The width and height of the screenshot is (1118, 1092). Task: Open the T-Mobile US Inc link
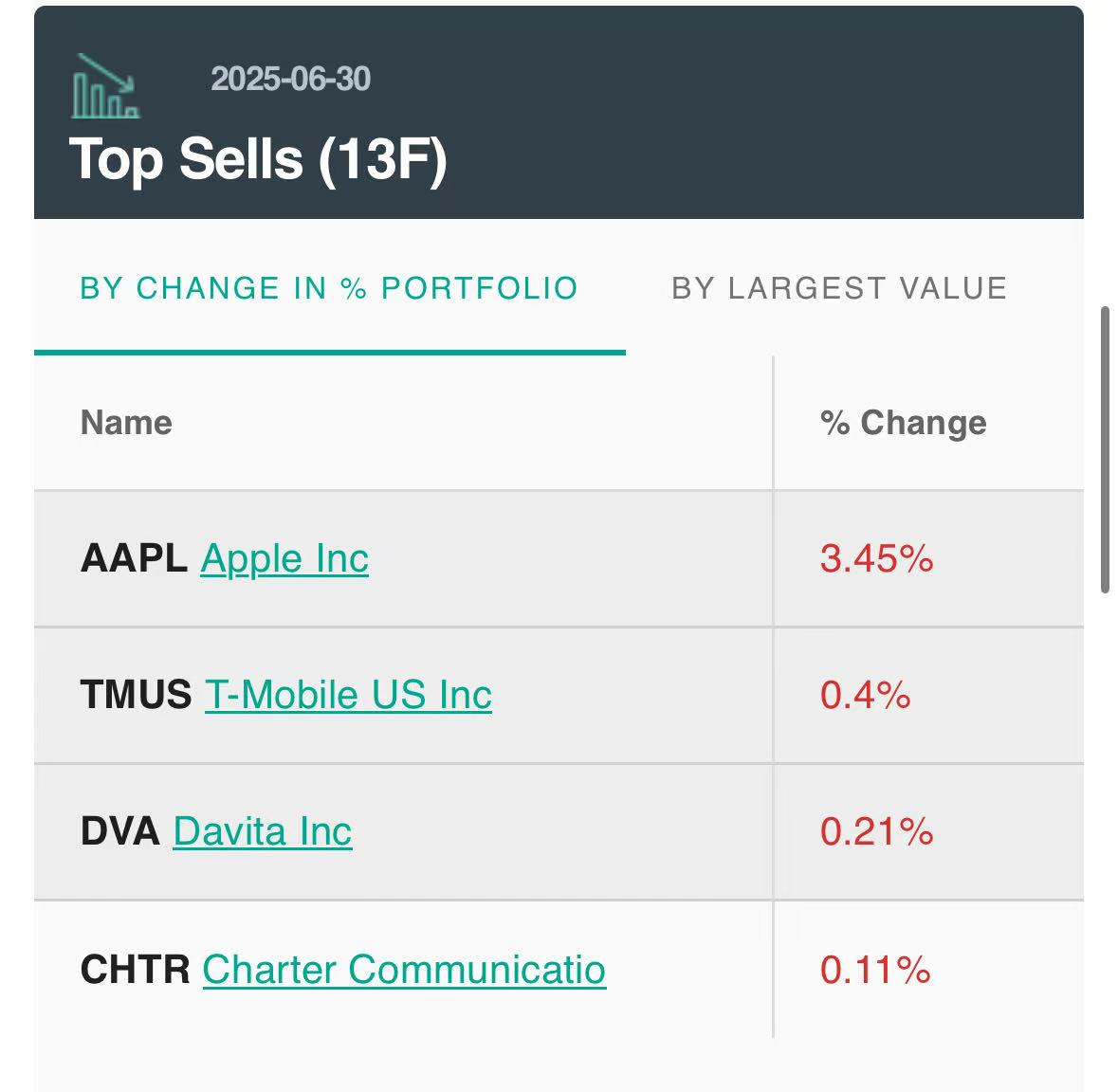tap(348, 695)
